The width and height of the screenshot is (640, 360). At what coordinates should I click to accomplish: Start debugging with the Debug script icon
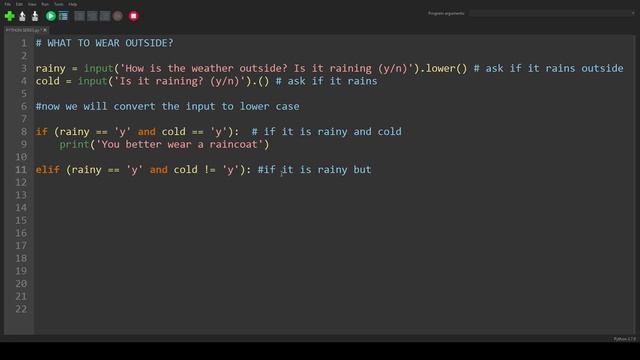63,16
